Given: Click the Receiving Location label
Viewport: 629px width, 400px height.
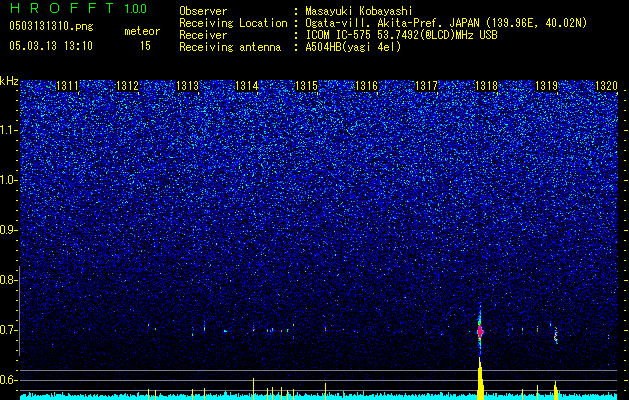Looking at the screenshot, I should (x=233, y=24).
